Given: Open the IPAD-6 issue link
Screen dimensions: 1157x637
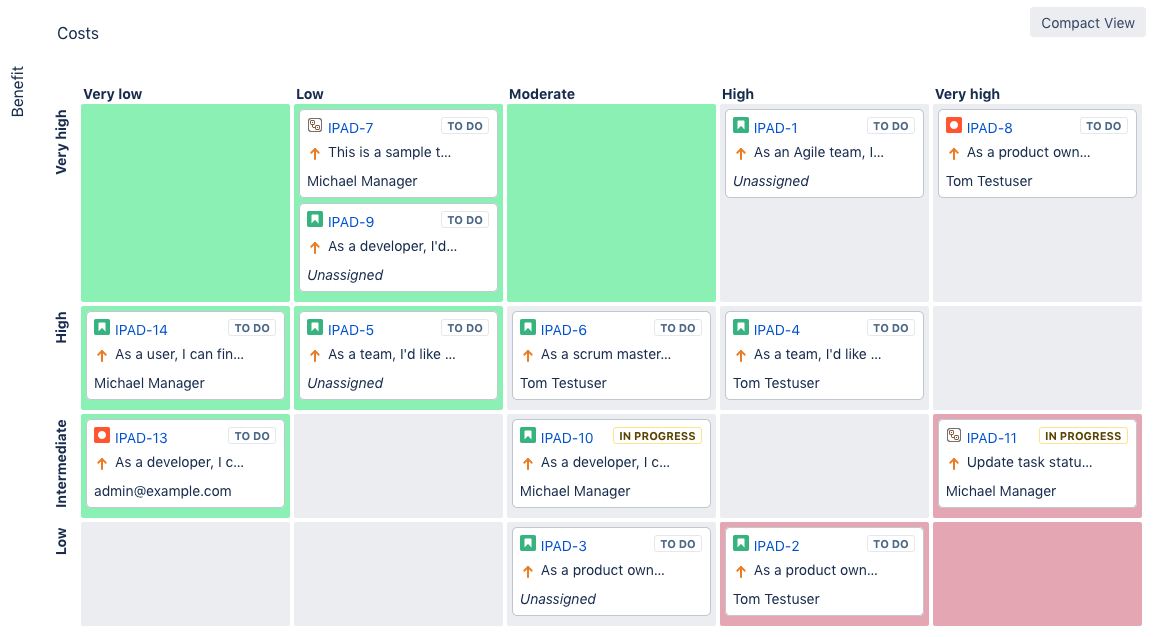Looking at the screenshot, I should tap(564, 330).
